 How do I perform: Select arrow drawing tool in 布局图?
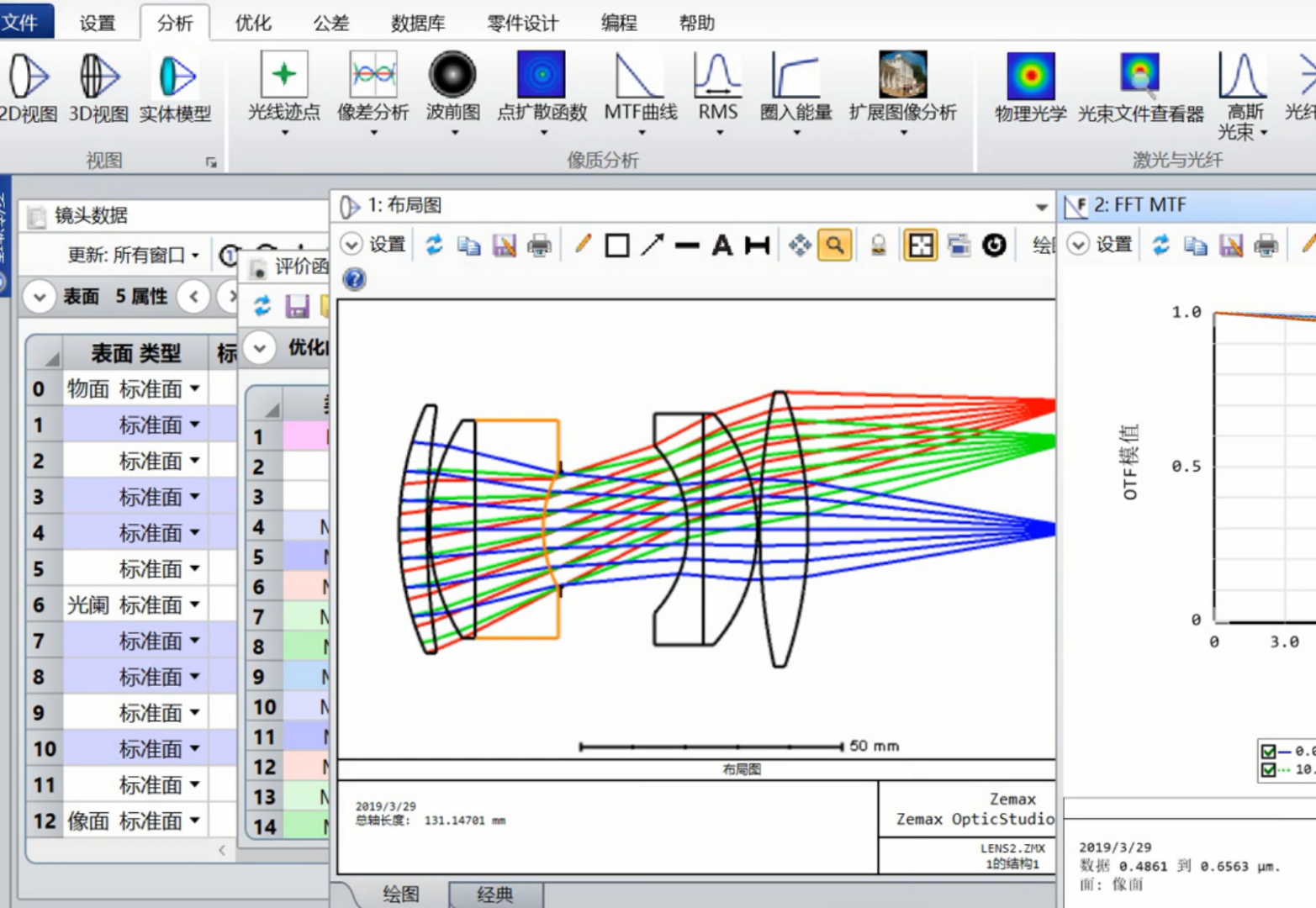[652, 245]
